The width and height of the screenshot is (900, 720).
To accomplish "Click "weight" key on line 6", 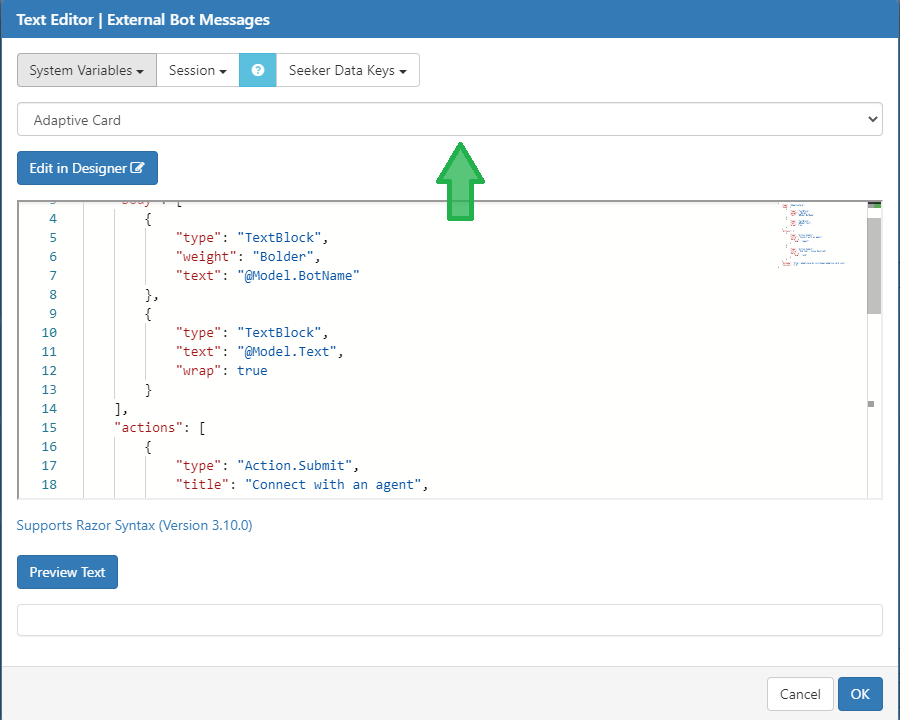I will (x=206, y=257).
